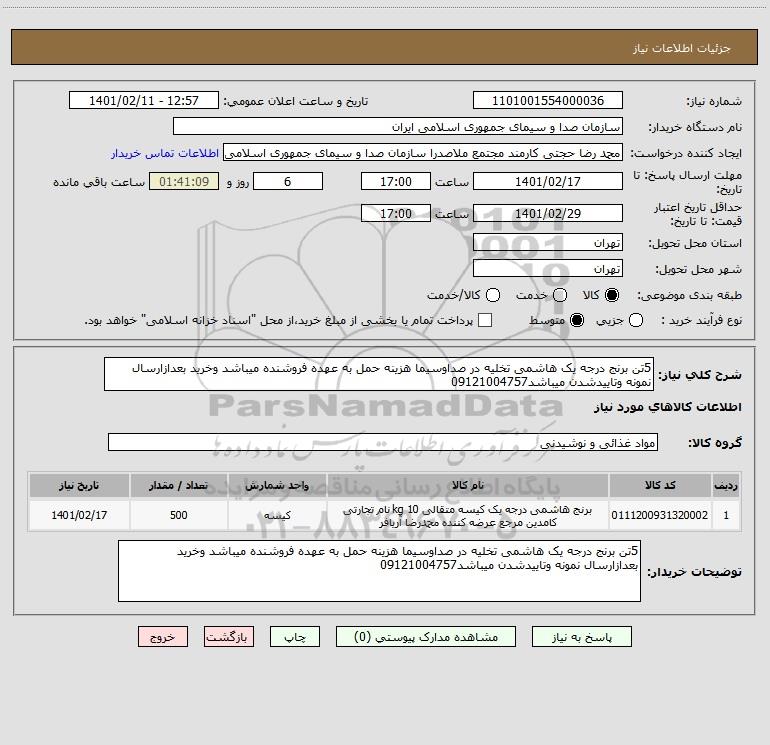Viewport: 770px width, 745px height.
Task: Click the request creator field محمد رضا حجتی
Action: pyautogui.click(x=423, y=152)
